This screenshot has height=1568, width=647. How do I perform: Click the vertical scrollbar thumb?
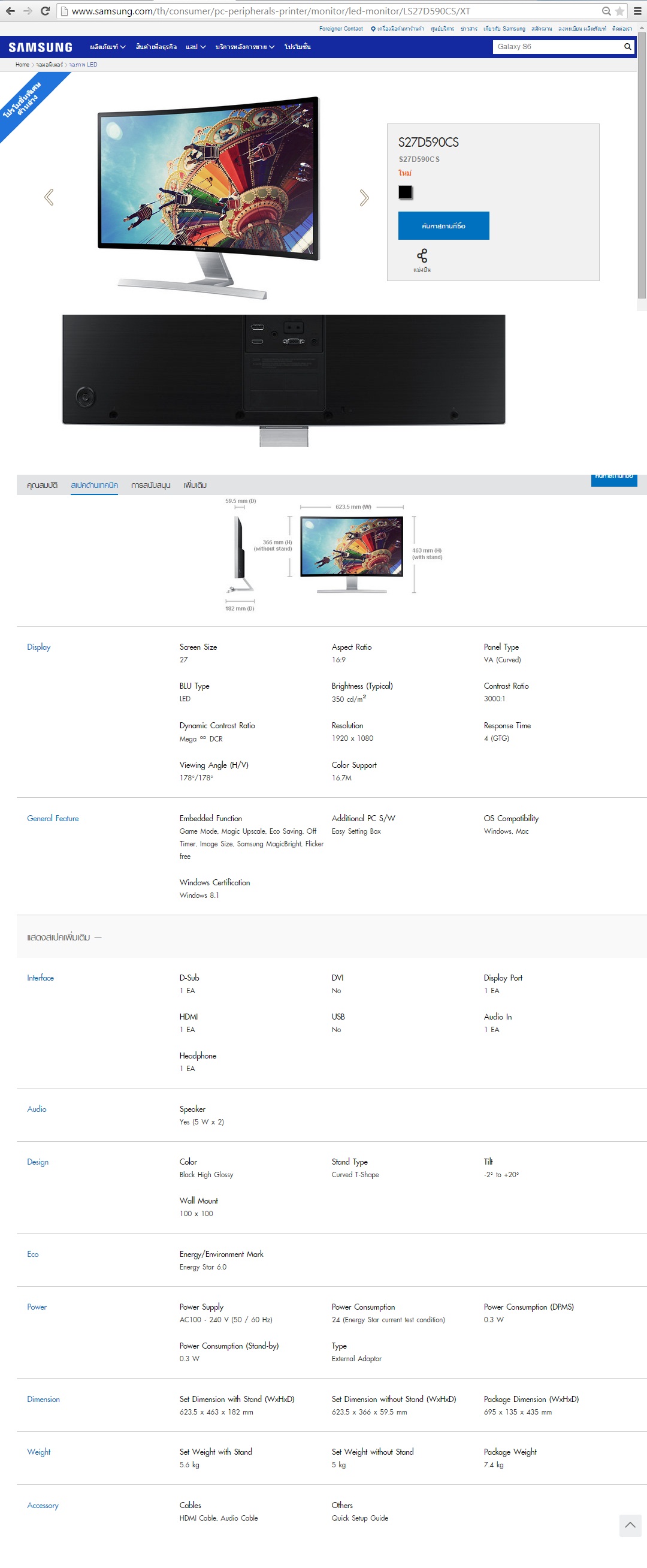642,165
